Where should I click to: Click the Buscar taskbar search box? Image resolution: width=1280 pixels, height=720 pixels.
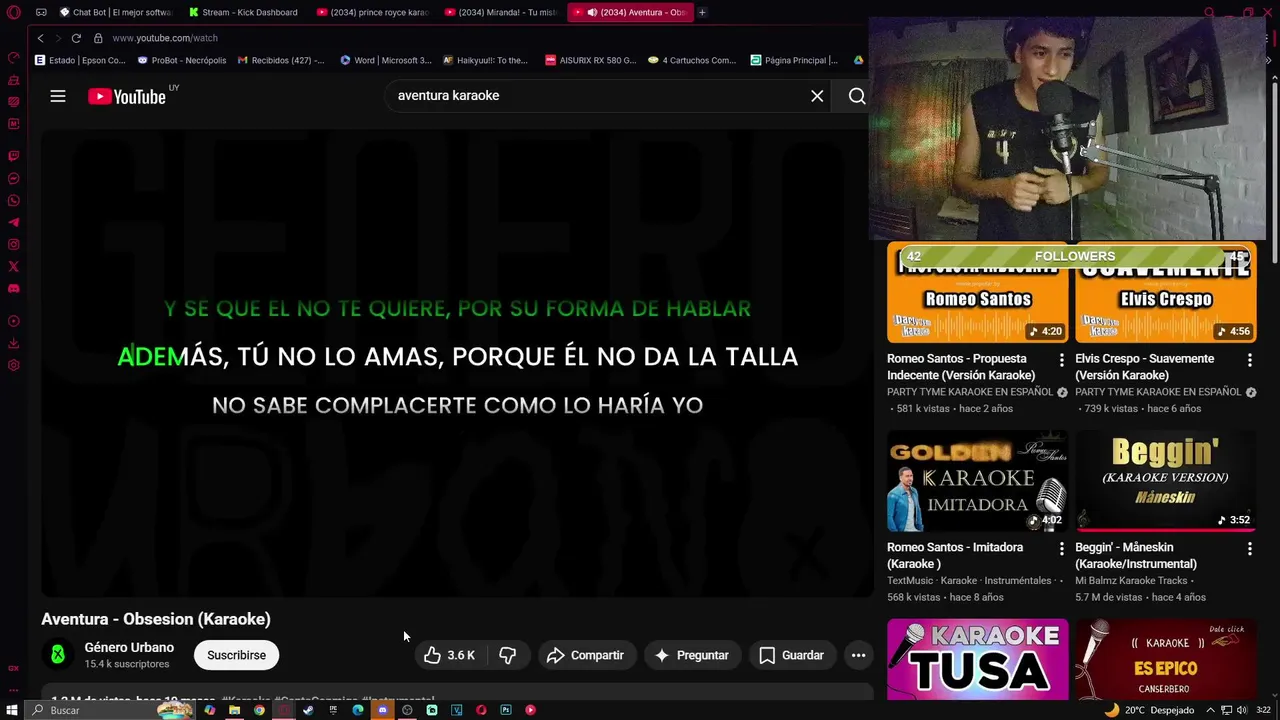click(110, 710)
